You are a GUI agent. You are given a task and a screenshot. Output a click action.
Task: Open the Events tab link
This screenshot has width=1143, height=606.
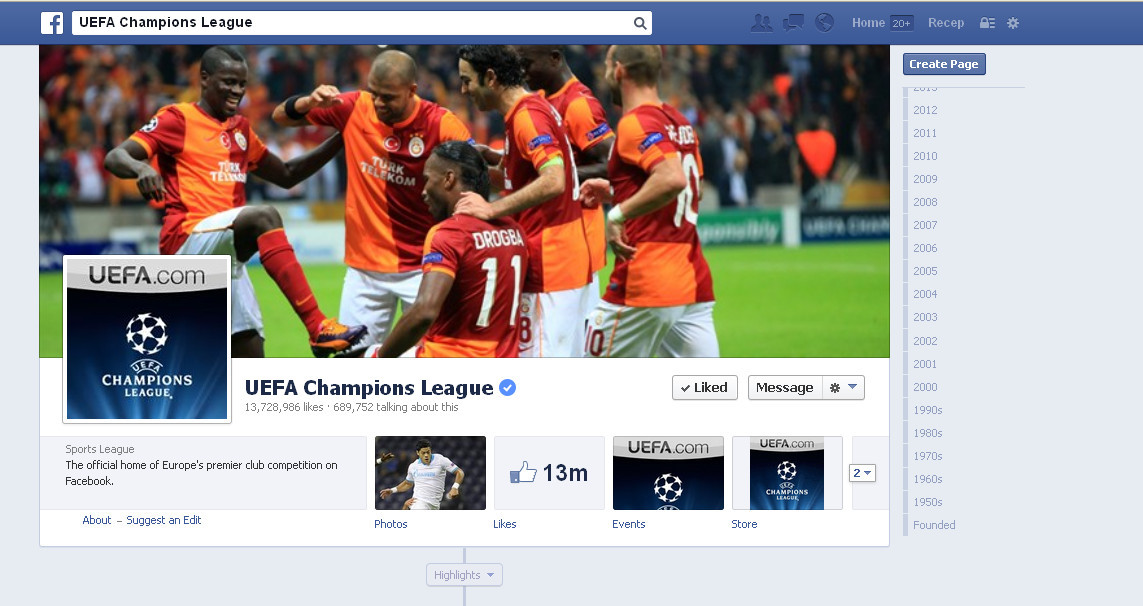(x=628, y=524)
